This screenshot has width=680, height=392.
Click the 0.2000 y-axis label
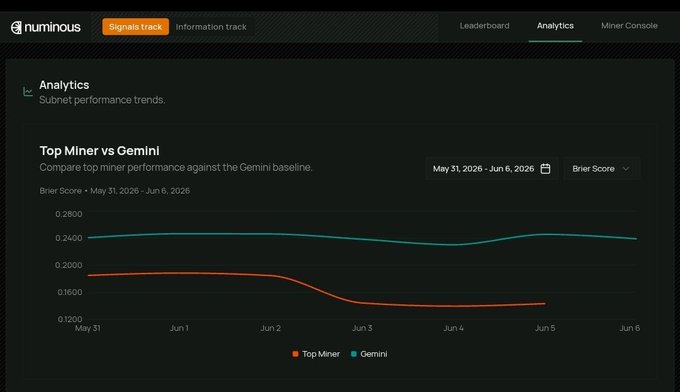point(69,265)
